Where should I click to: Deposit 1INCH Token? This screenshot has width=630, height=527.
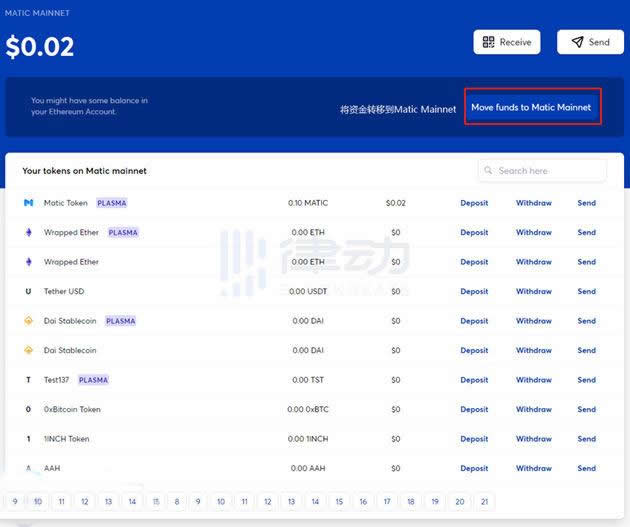point(474,439)
